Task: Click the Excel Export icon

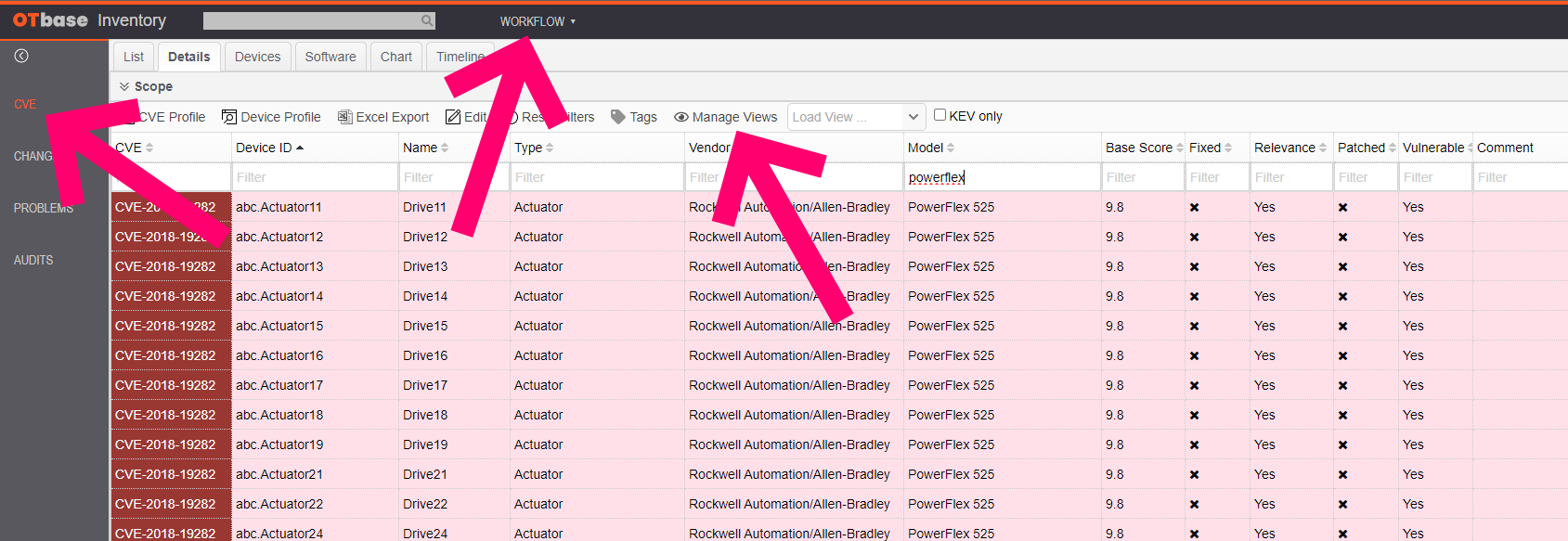Action: coord(344,117)
